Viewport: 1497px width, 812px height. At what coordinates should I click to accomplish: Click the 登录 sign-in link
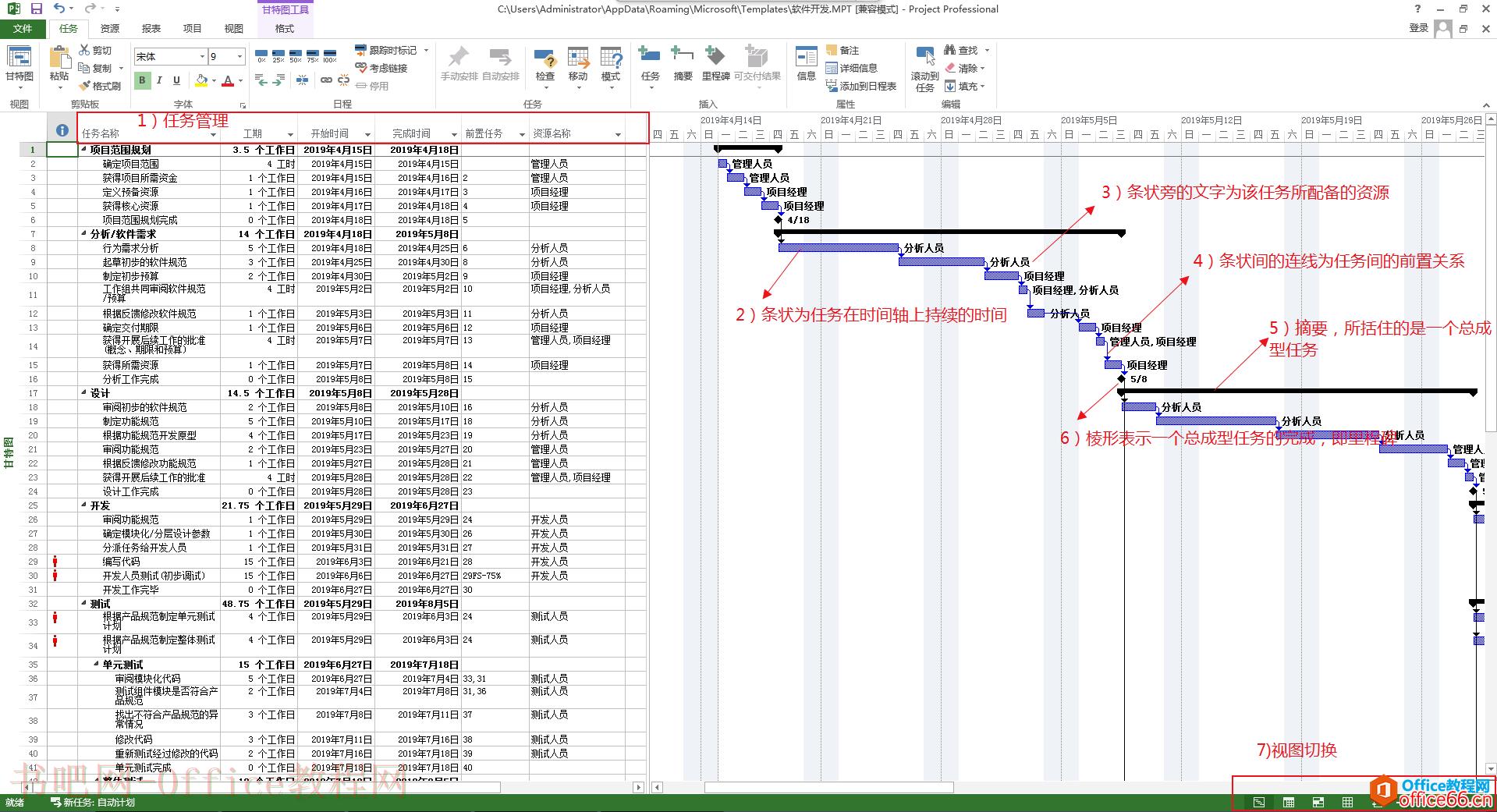(1418, 28)
